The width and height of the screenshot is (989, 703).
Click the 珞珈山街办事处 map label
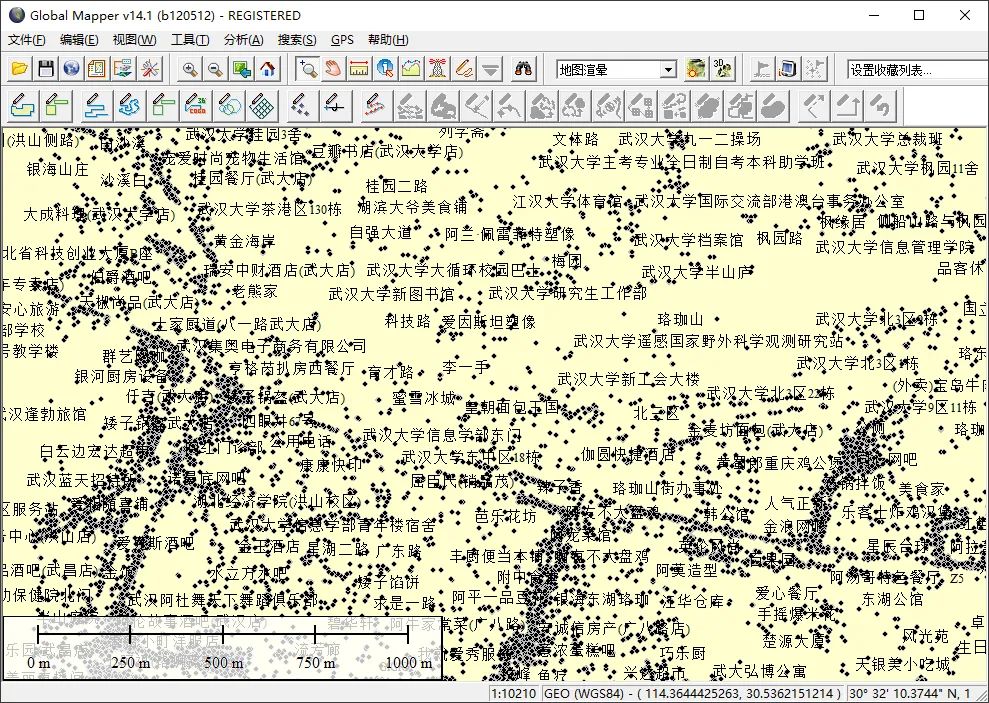pyautogui.click(x=667, y=489)
